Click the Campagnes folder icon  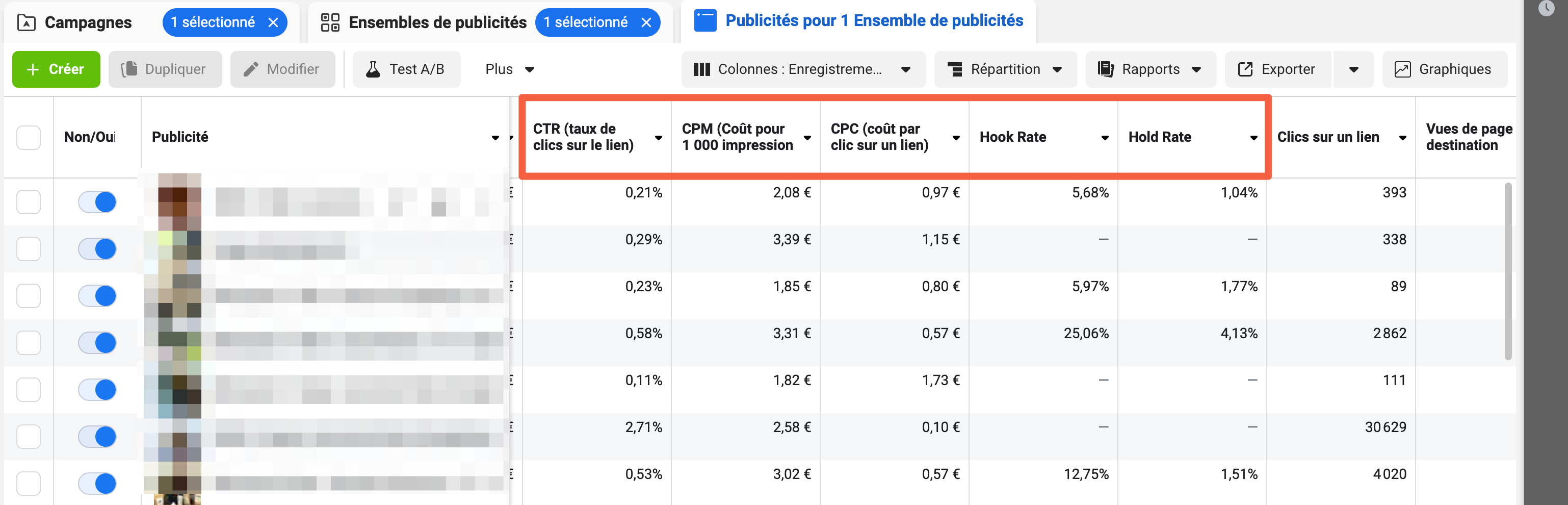coord(26,22)
